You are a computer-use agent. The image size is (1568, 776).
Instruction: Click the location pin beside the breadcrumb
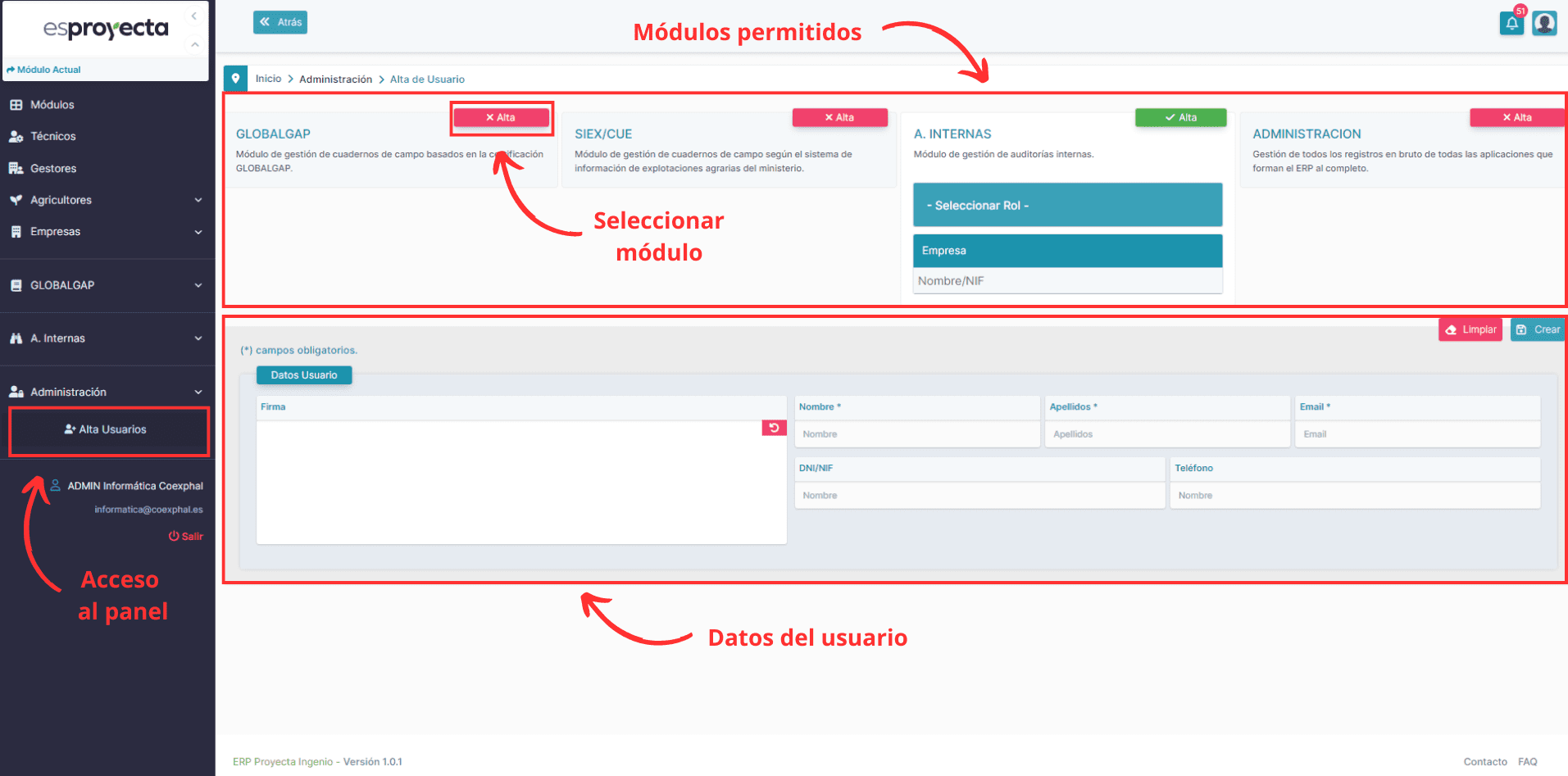click(x=236, y=78)
